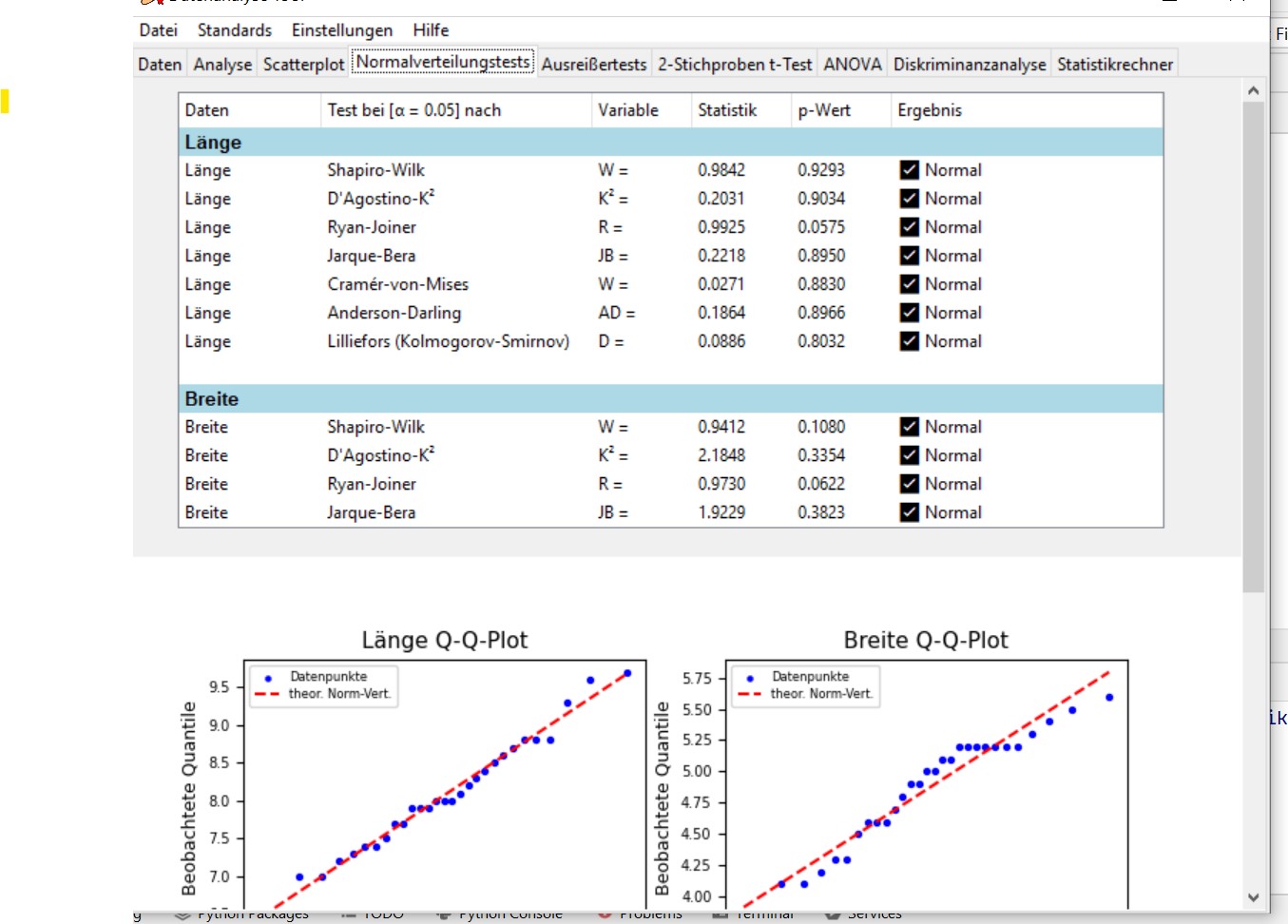
Task: Click the Statistik column header
Action: pyautogui.click(x=741, y=110)
